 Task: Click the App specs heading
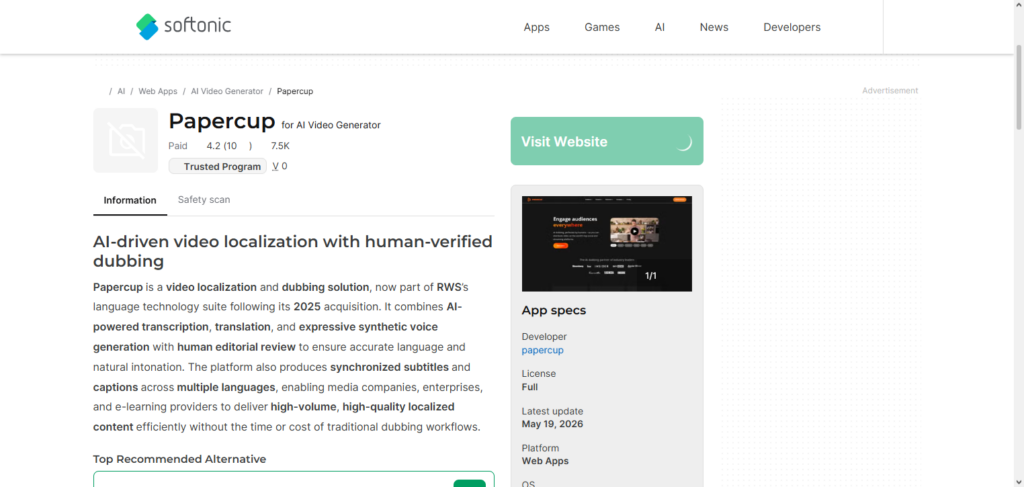point(554,311)
